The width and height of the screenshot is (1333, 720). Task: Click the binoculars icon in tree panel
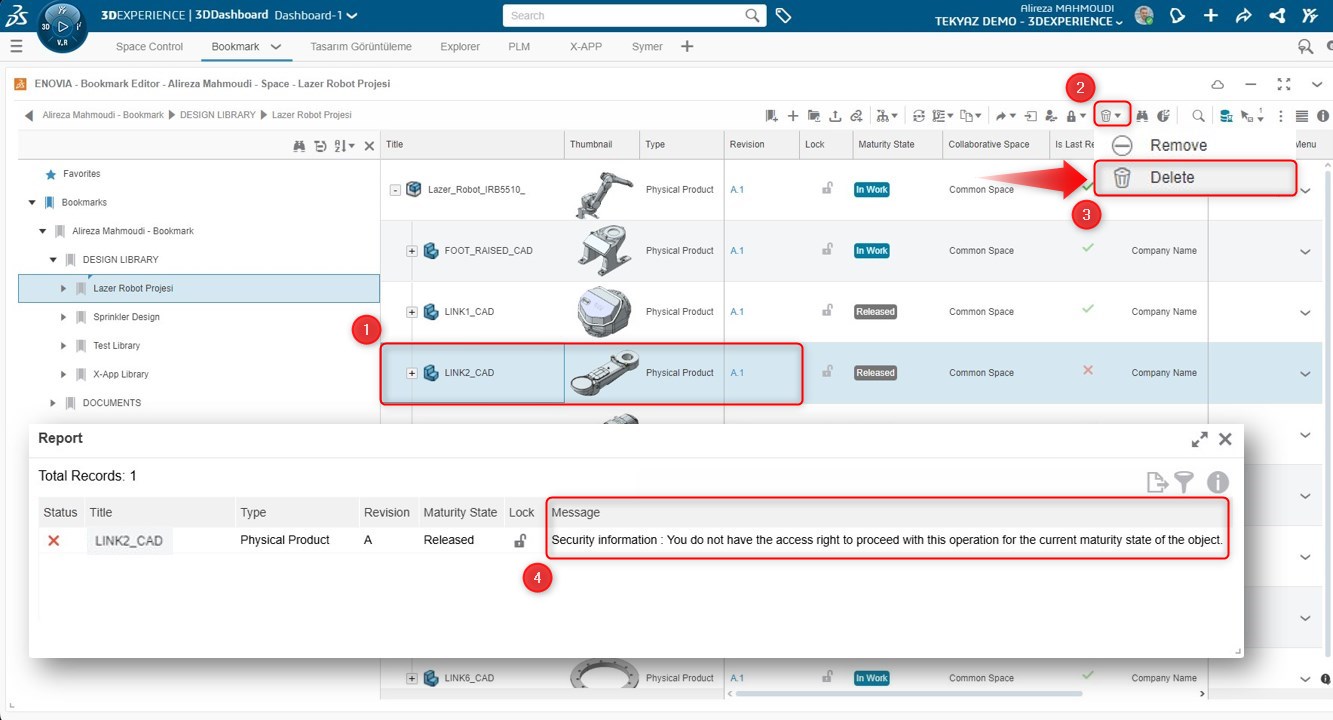click(299, 146)
